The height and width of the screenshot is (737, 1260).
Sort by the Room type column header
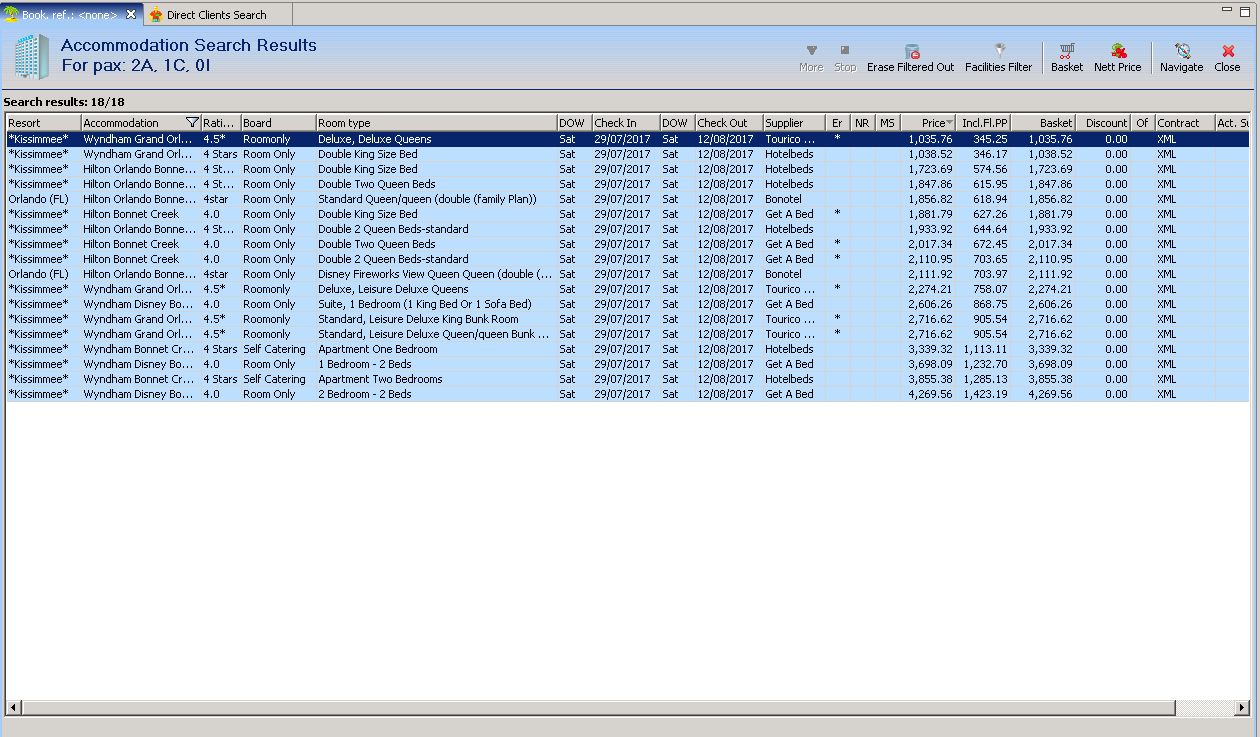tap(436, 123)
